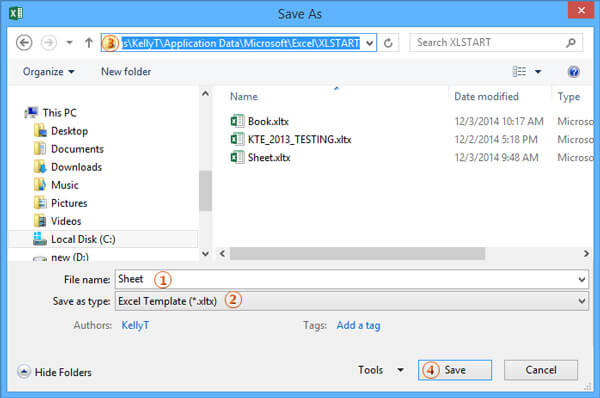
Task: Click the Back navigation arrow
Action: pyautogui.click(x=24, y=42)
